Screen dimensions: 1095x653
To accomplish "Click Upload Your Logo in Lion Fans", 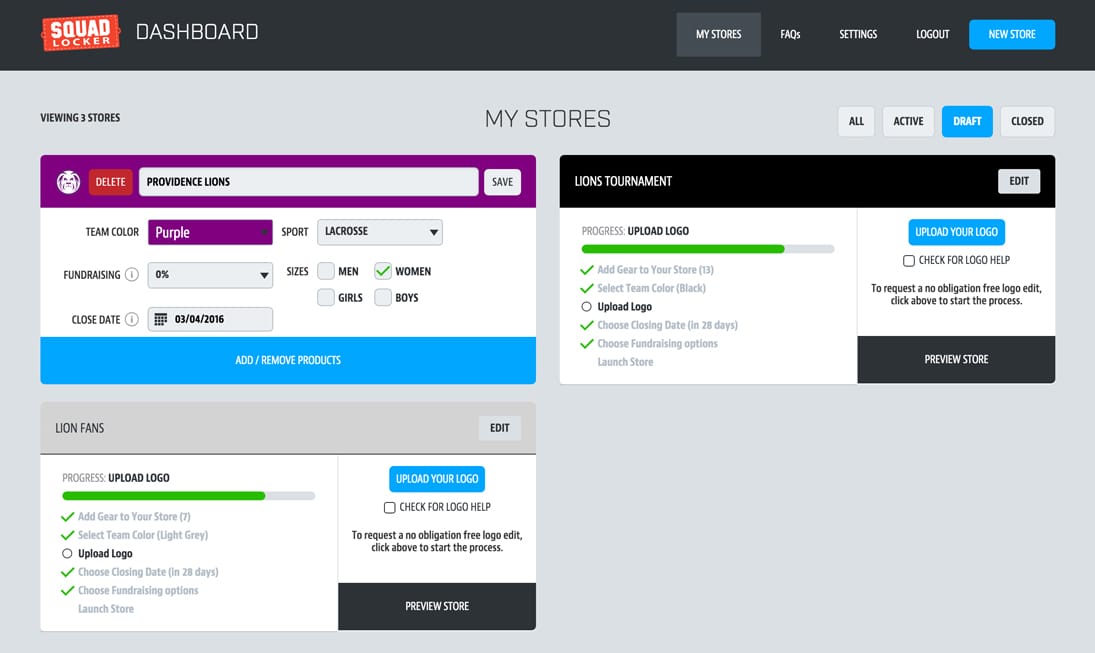I will click(437, 478).
